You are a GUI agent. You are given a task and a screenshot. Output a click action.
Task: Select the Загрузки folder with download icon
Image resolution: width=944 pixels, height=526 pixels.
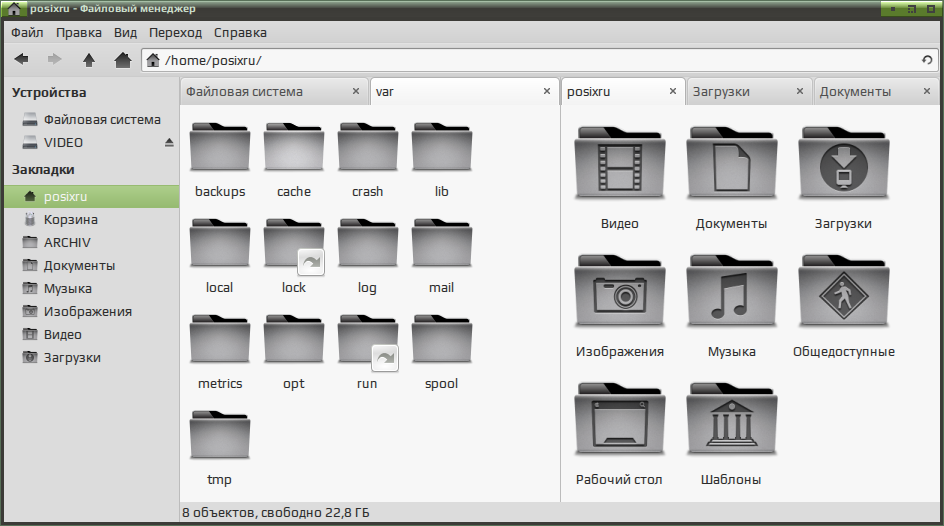[843, 162]
